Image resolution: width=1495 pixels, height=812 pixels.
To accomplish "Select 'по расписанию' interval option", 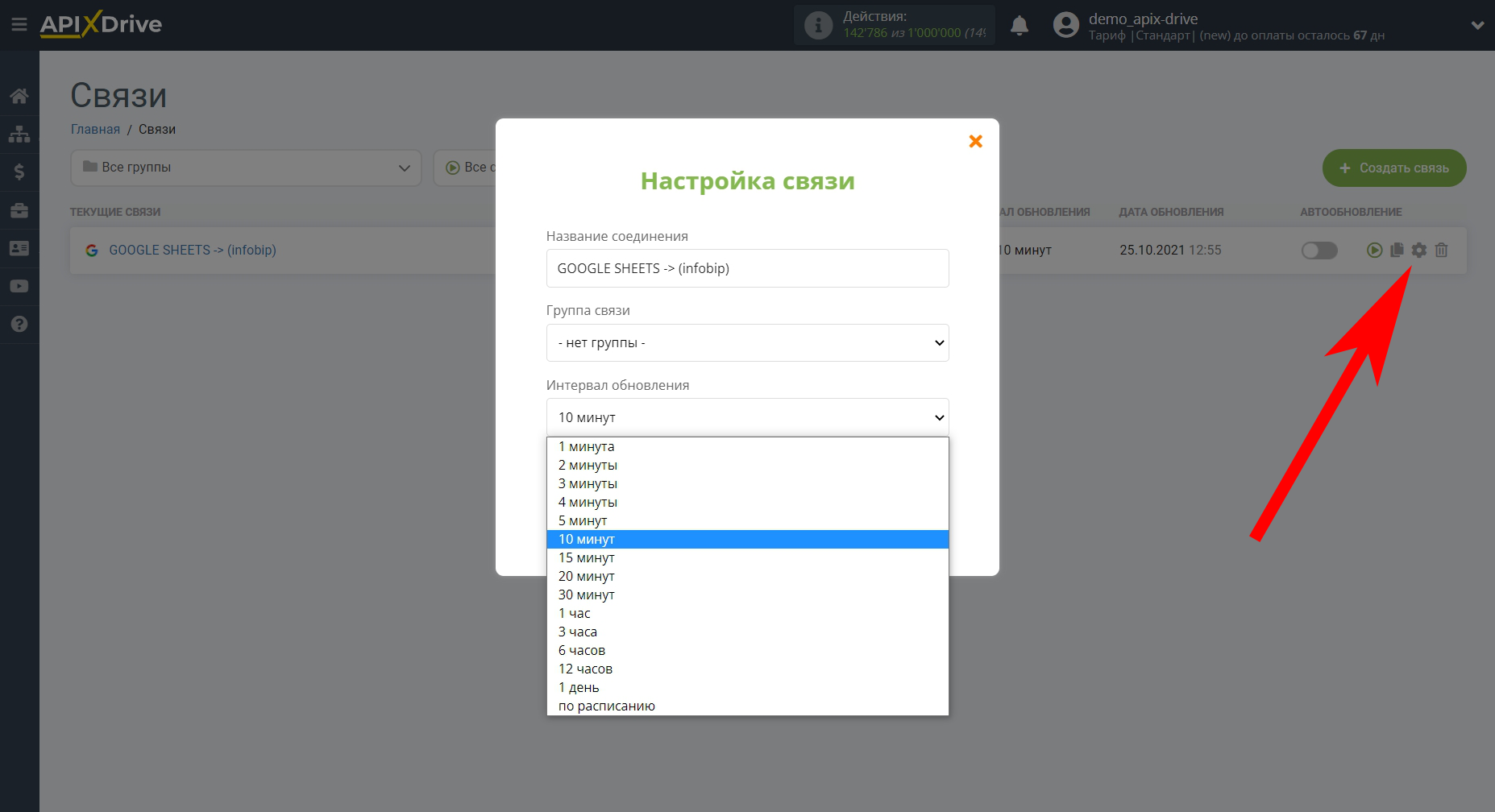I will click(x=747, y=706).
